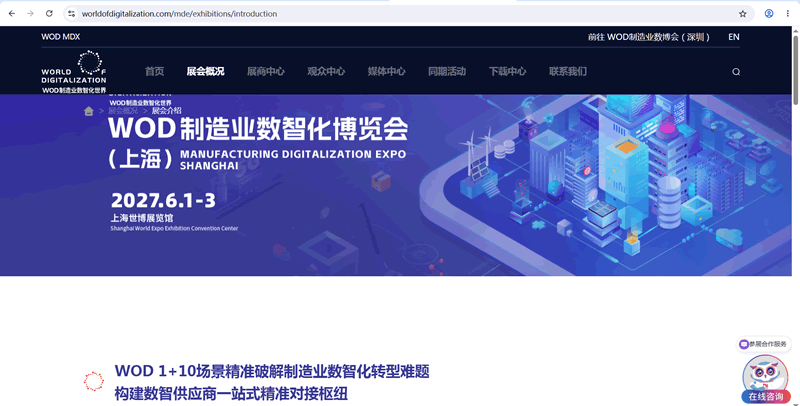
Task: Click 展会概况 in the breadcrumb
Action: point(123,111)
